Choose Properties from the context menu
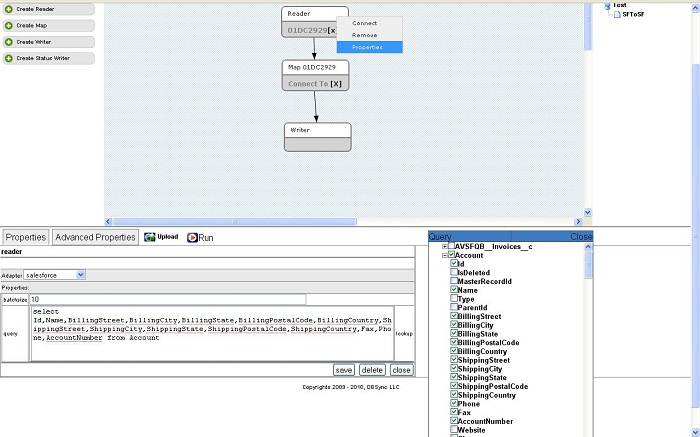 367,47
